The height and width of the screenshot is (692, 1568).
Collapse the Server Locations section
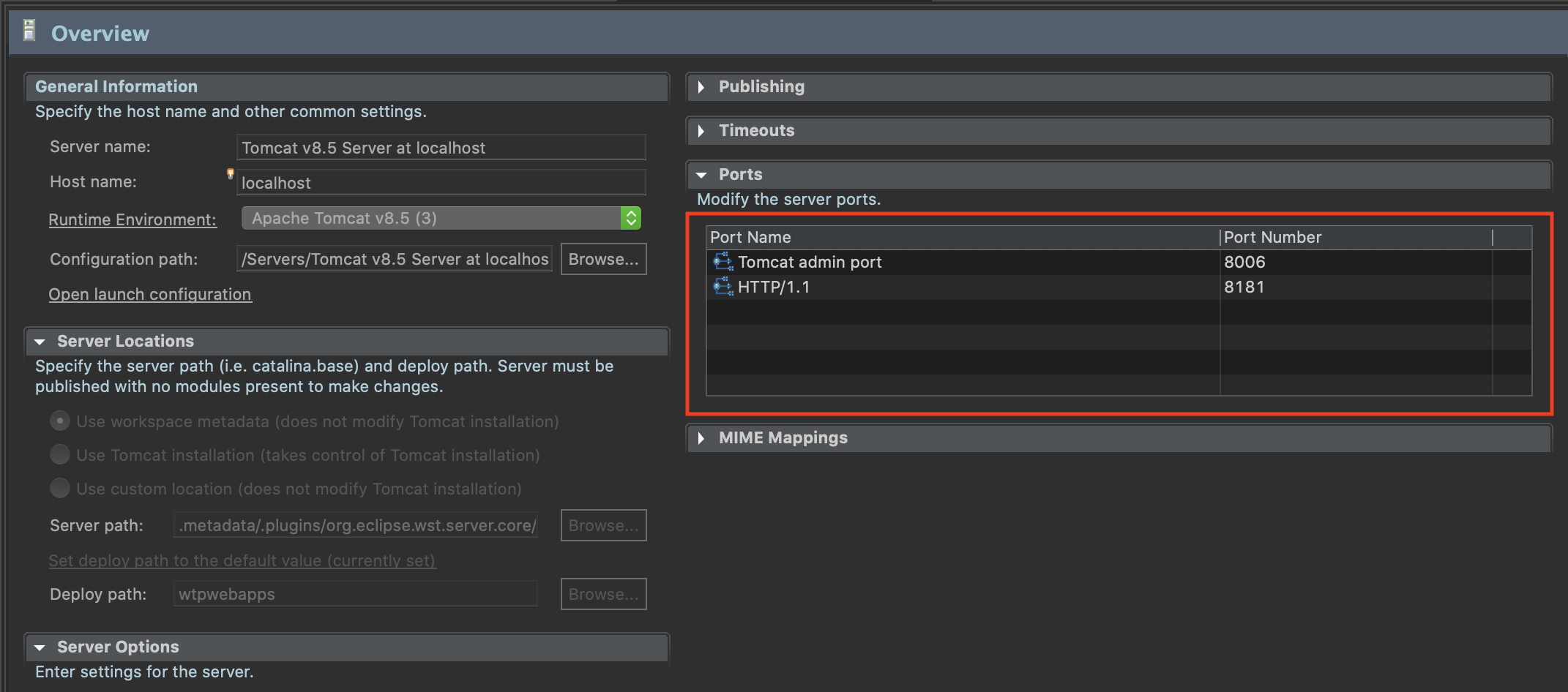pyautogui.click(x=40, y=342)
